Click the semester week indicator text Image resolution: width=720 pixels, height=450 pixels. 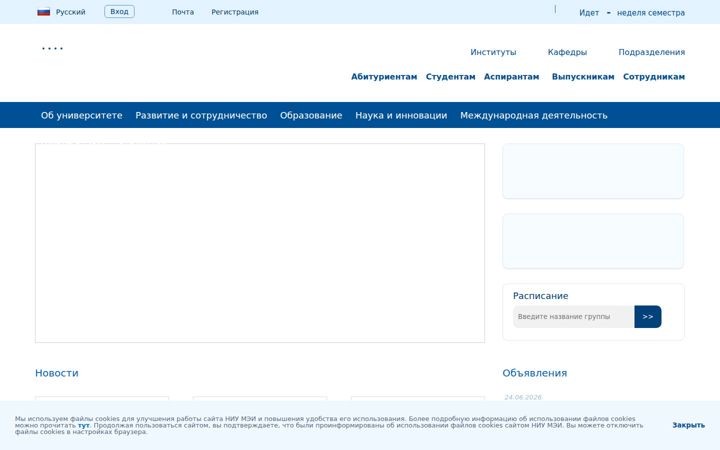[x=632, y=13]
